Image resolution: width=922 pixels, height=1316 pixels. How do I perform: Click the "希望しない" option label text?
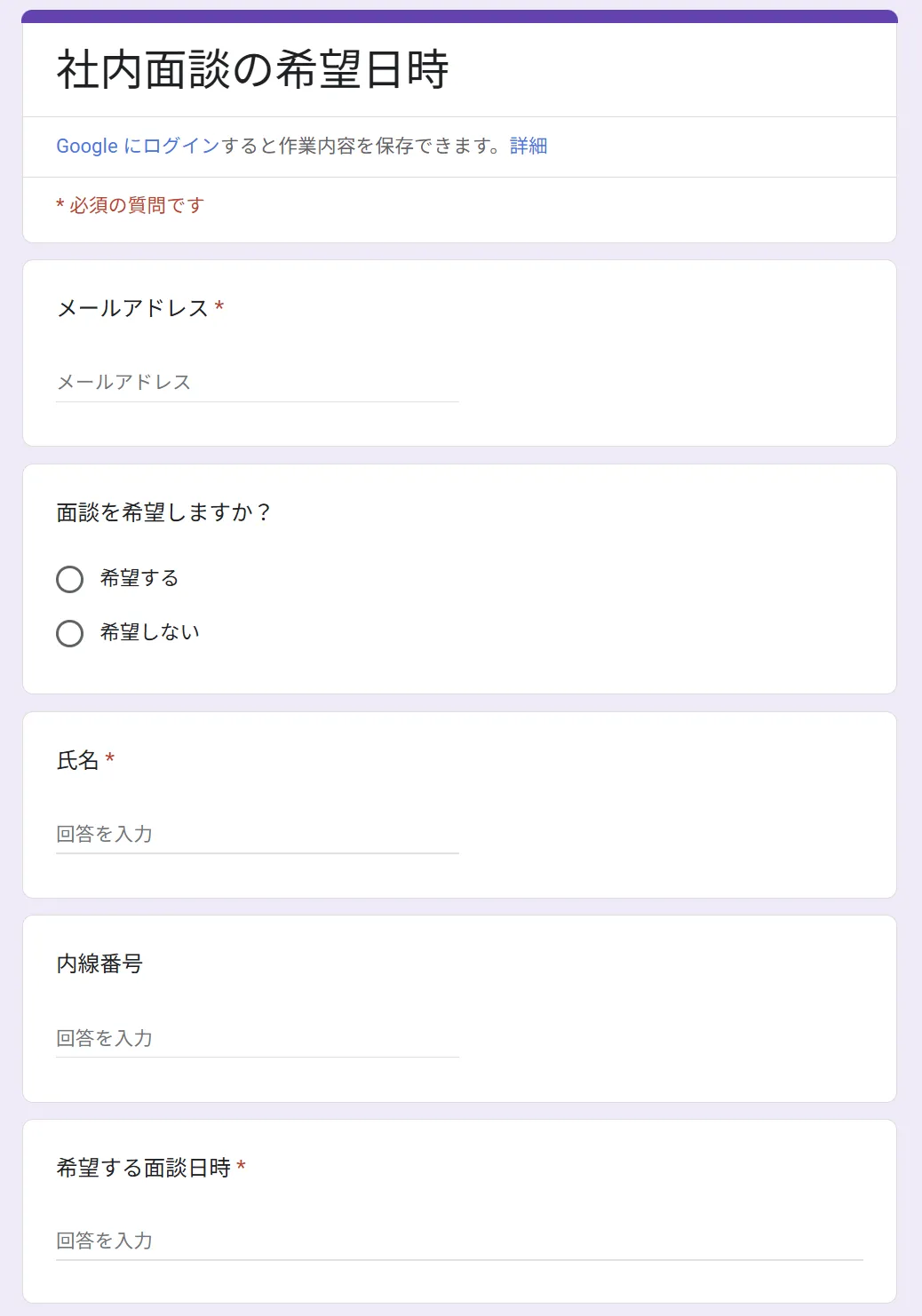150,633
